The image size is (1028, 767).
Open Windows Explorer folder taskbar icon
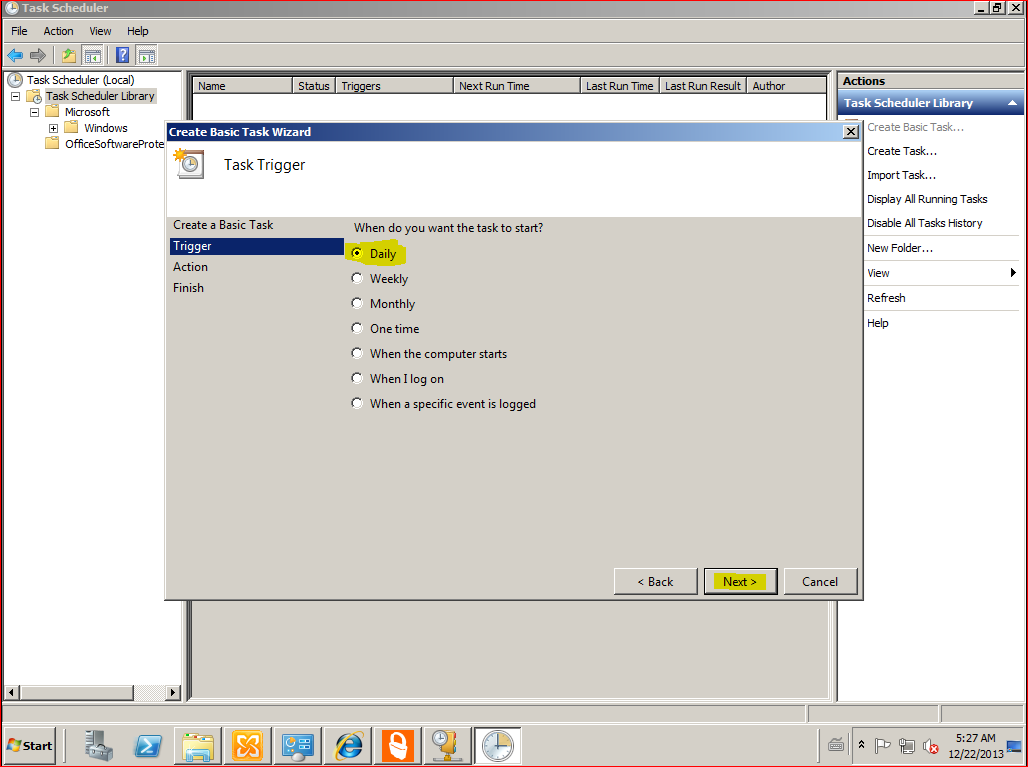click(198, 746)
